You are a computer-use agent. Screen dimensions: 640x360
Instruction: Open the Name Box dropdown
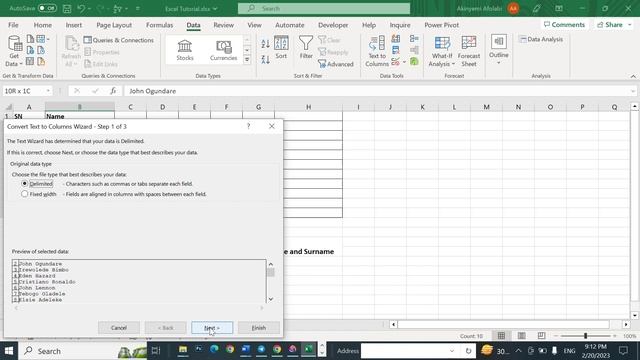(x=48, y=91)
